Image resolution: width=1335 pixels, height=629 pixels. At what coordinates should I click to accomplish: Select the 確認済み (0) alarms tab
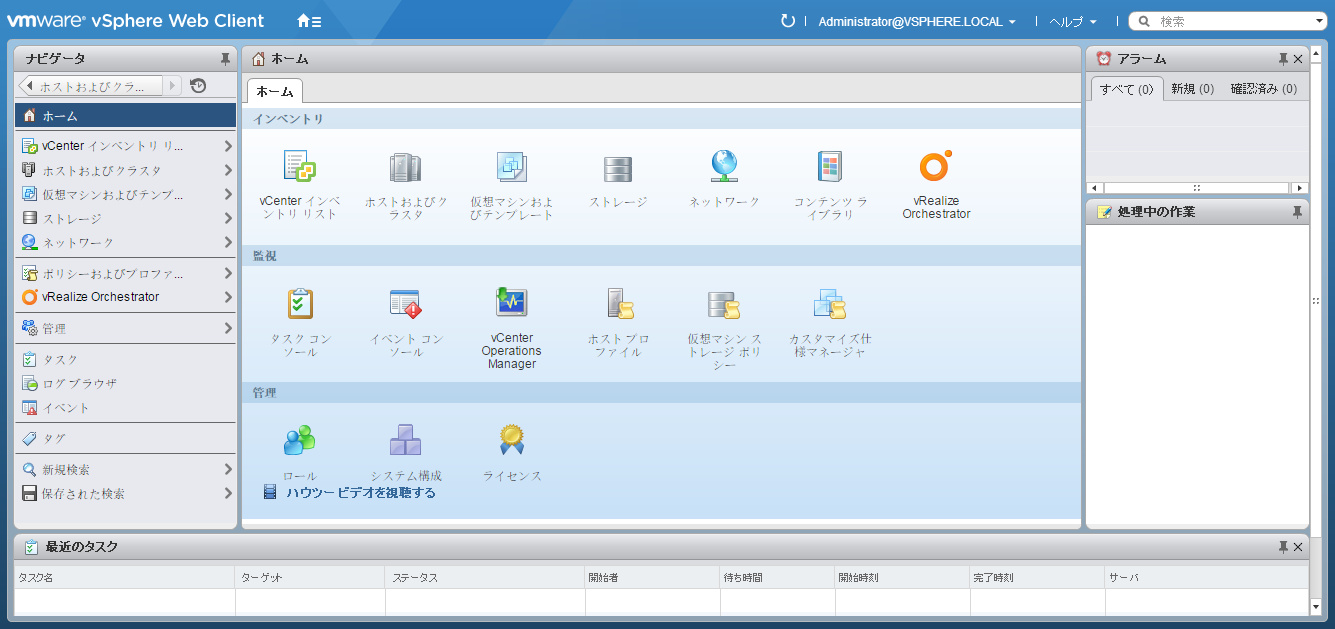click(x=1263, y=89)
